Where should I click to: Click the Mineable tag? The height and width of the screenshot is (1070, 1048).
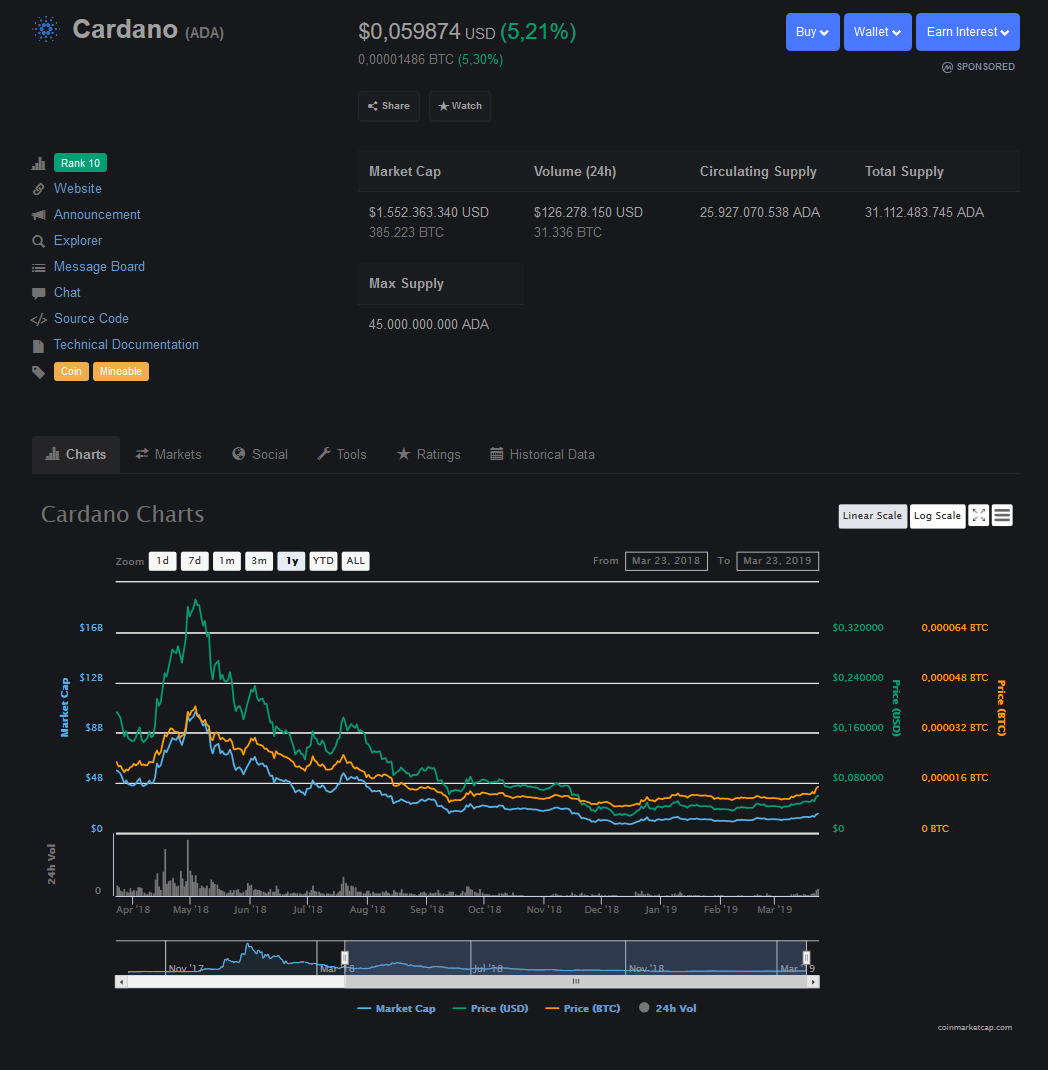[x=121, y=371]
